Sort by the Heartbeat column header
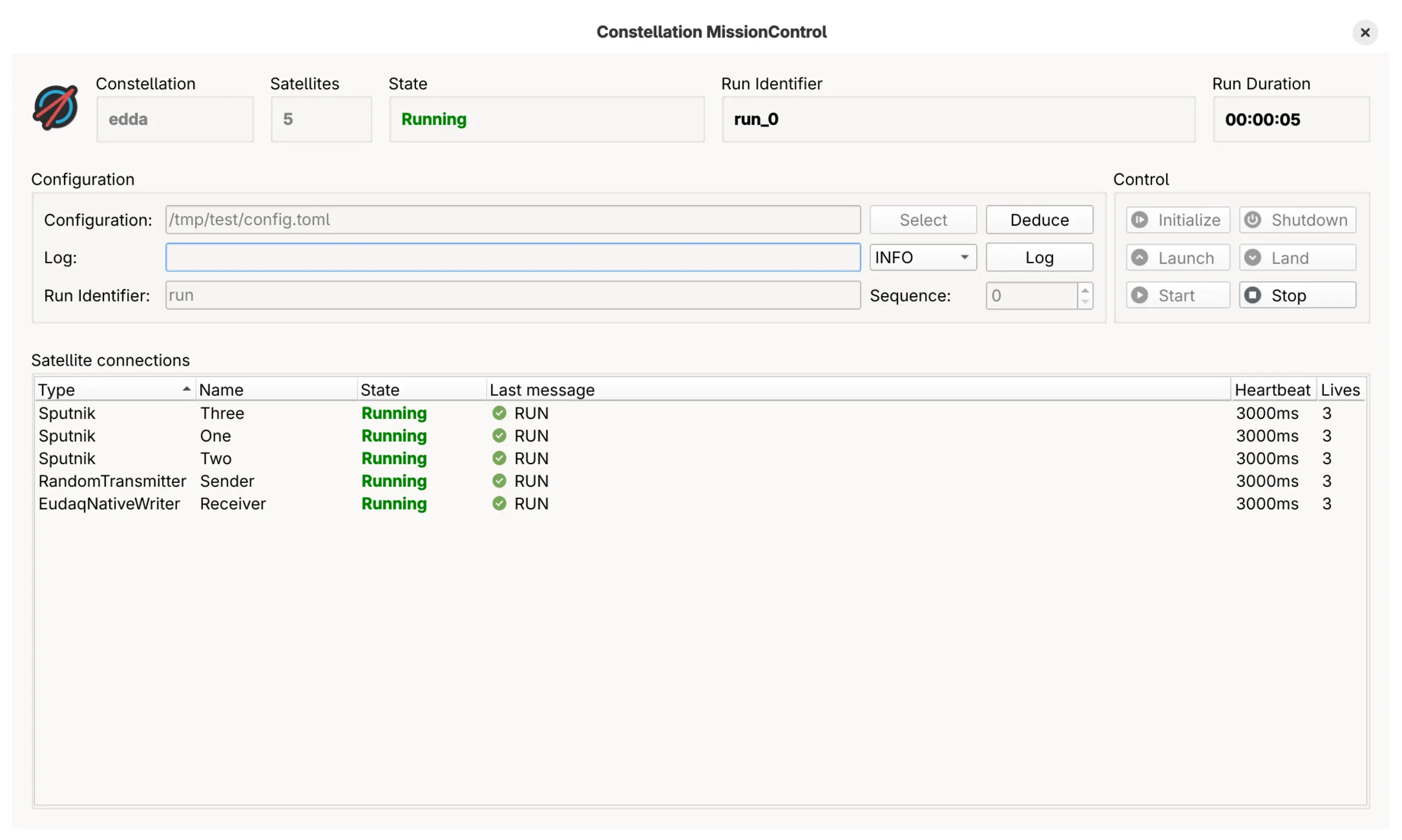 tap(1273, 389)
